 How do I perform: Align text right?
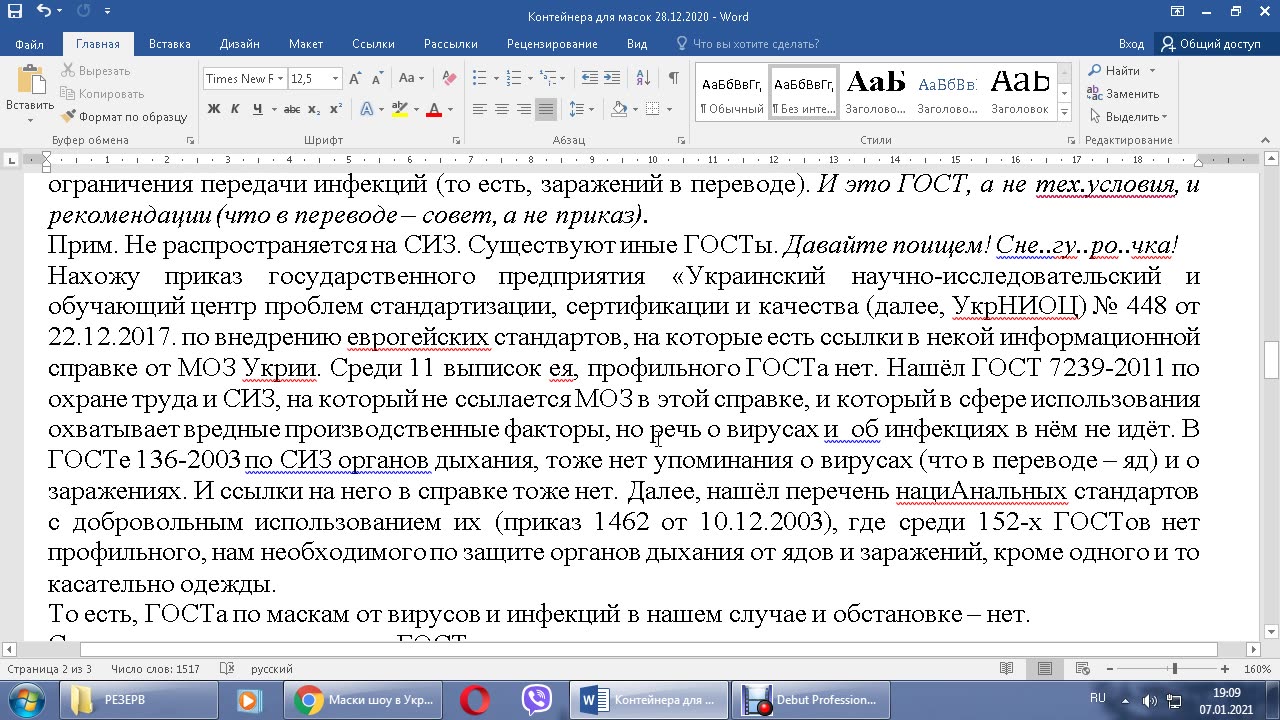point(524,109)
